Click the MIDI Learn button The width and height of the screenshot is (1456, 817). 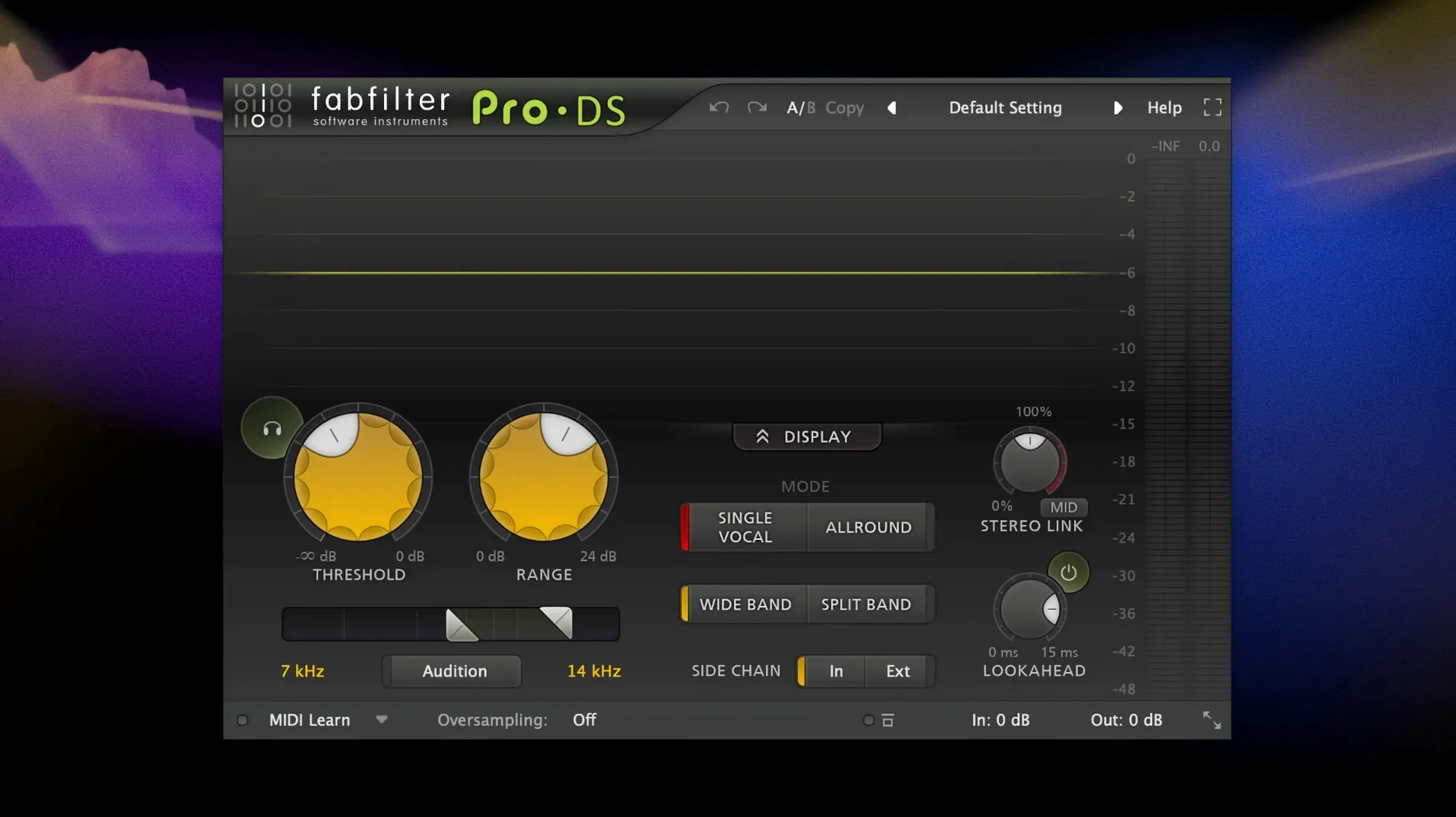click(309, 720)
